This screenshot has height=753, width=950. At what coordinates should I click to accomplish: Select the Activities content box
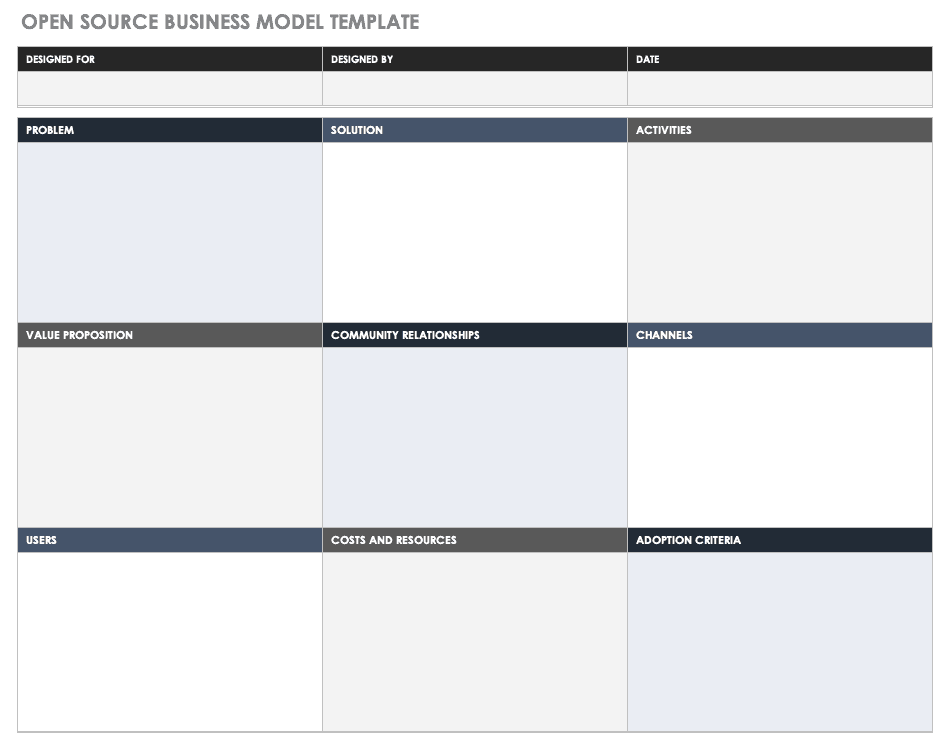click(x=780, y=232)
